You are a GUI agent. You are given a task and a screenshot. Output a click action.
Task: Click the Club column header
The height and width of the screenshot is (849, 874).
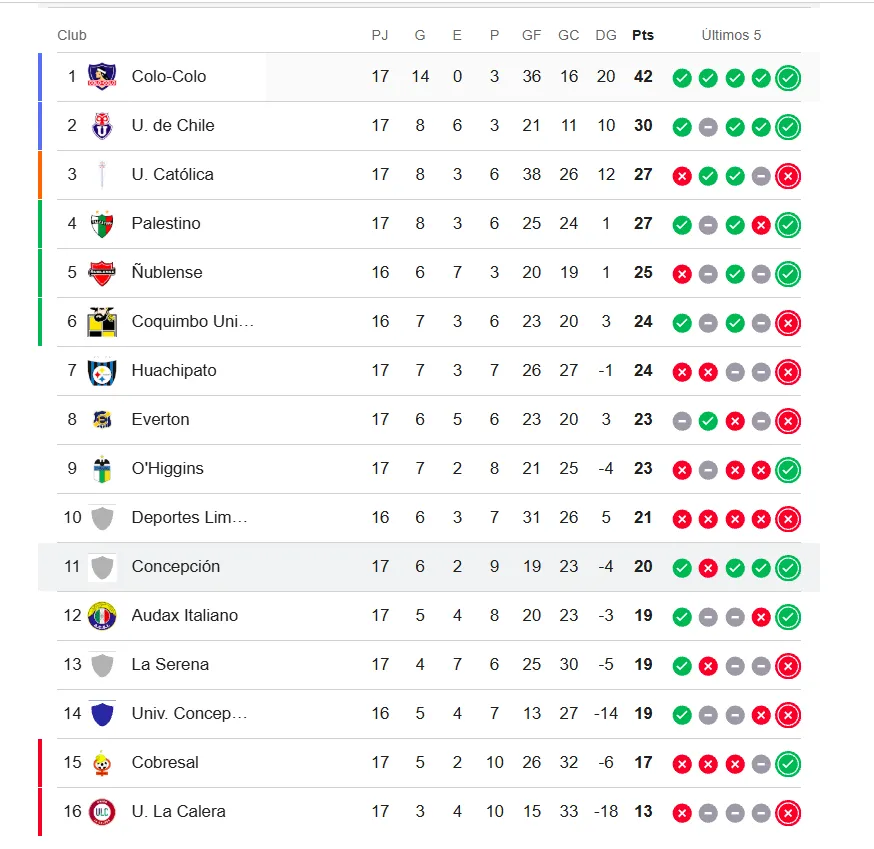point(72,35)
